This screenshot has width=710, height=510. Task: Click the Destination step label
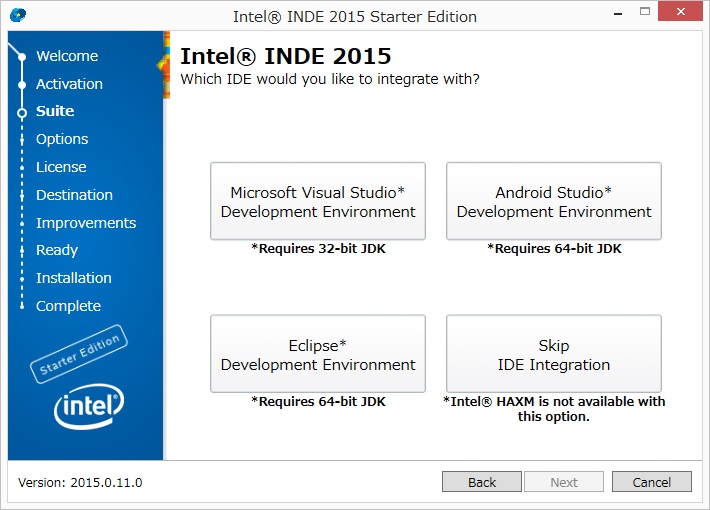pyautogui.click(x=74, y=195)
